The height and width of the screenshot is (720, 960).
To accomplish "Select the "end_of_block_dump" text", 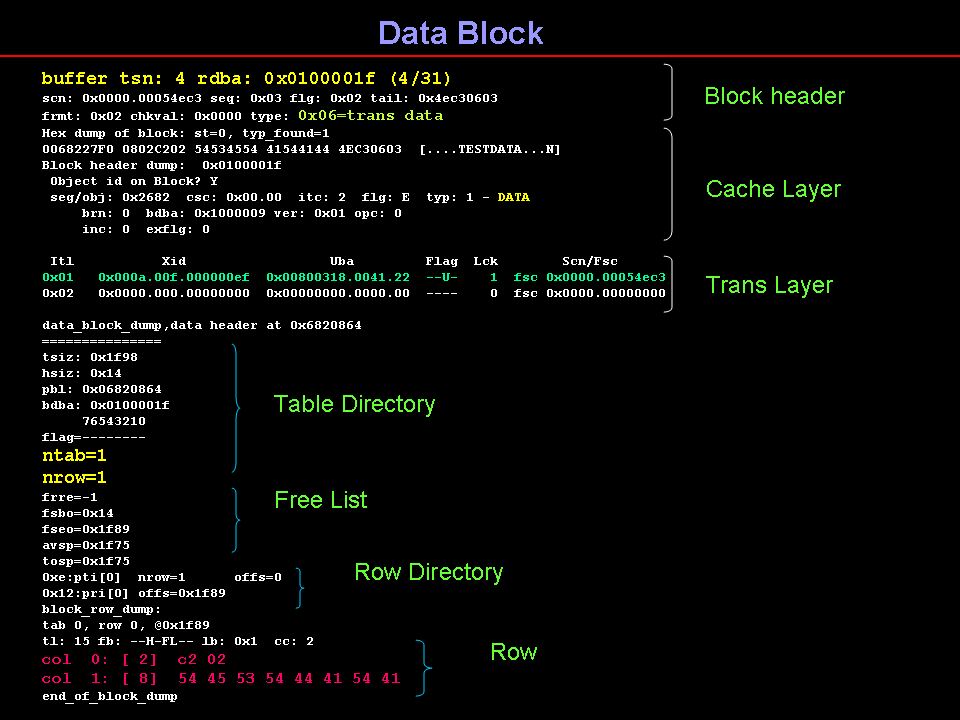I will pos(109,696).
